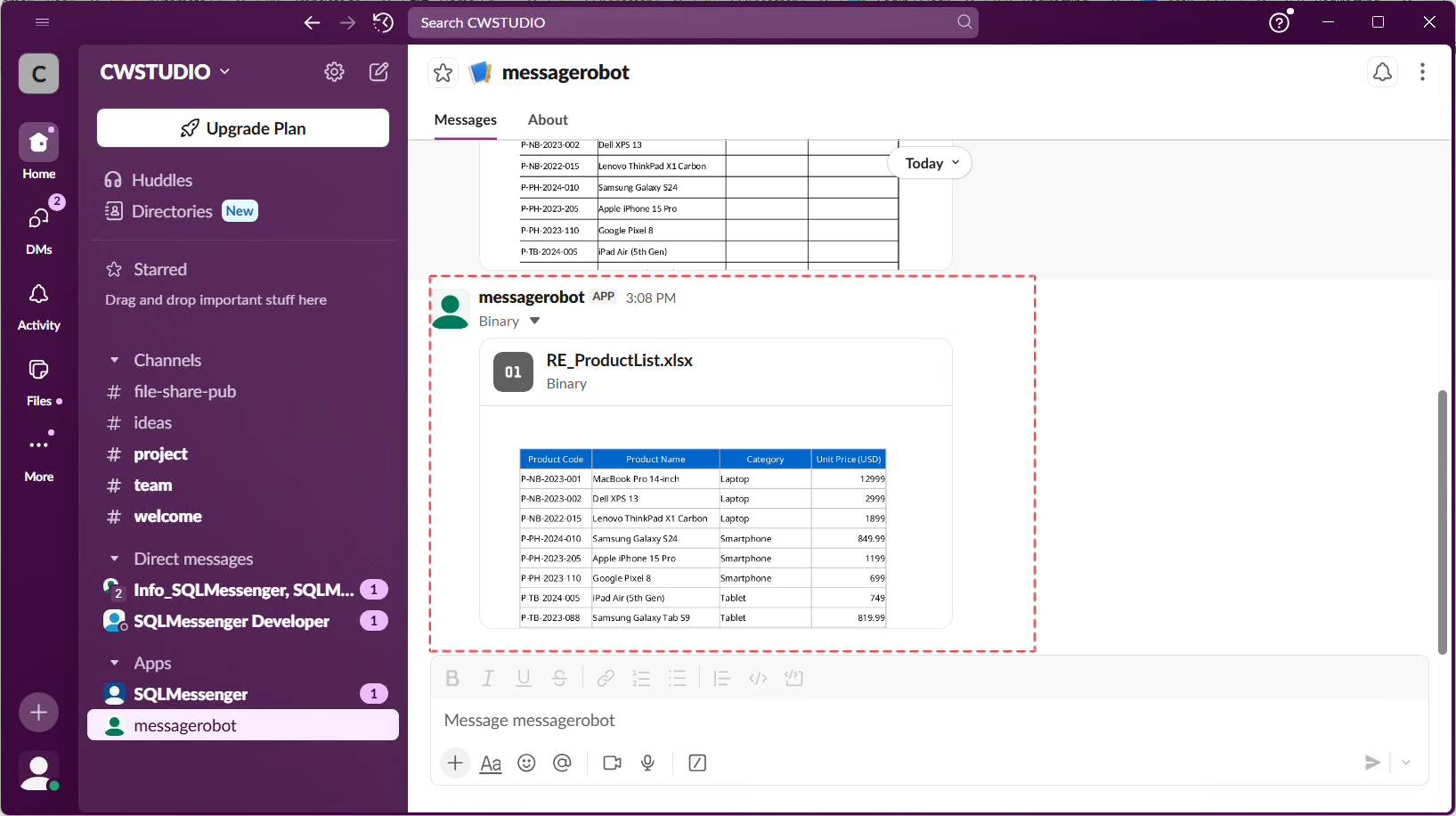Toggle bold text formatting
This screenshot has width=1456, height=816.
452,678
